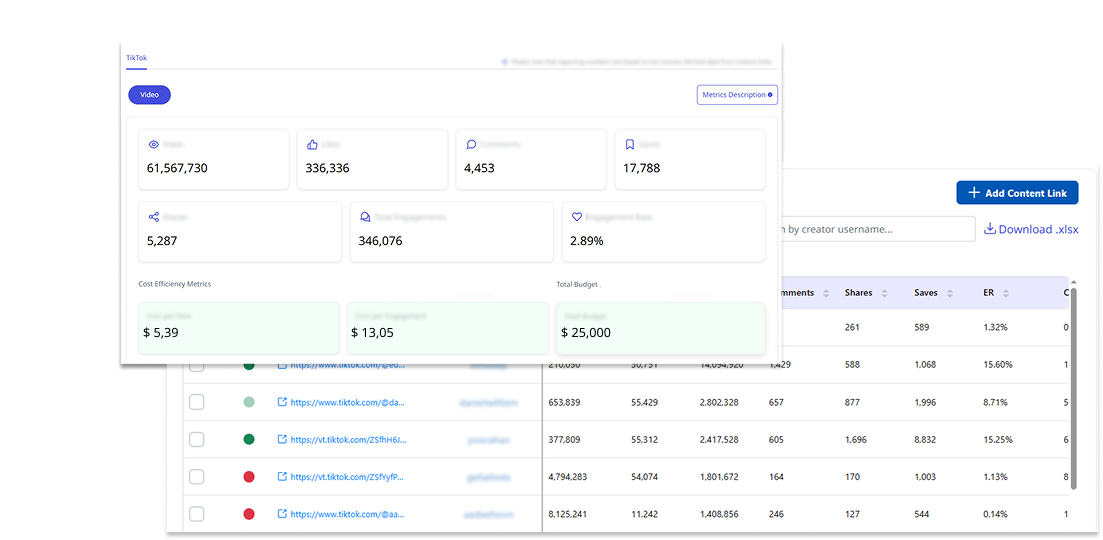Screen dimensions: 1103x540
Task: Open external link icon for tiktok.com/@da row
Action: coord(282,402)
